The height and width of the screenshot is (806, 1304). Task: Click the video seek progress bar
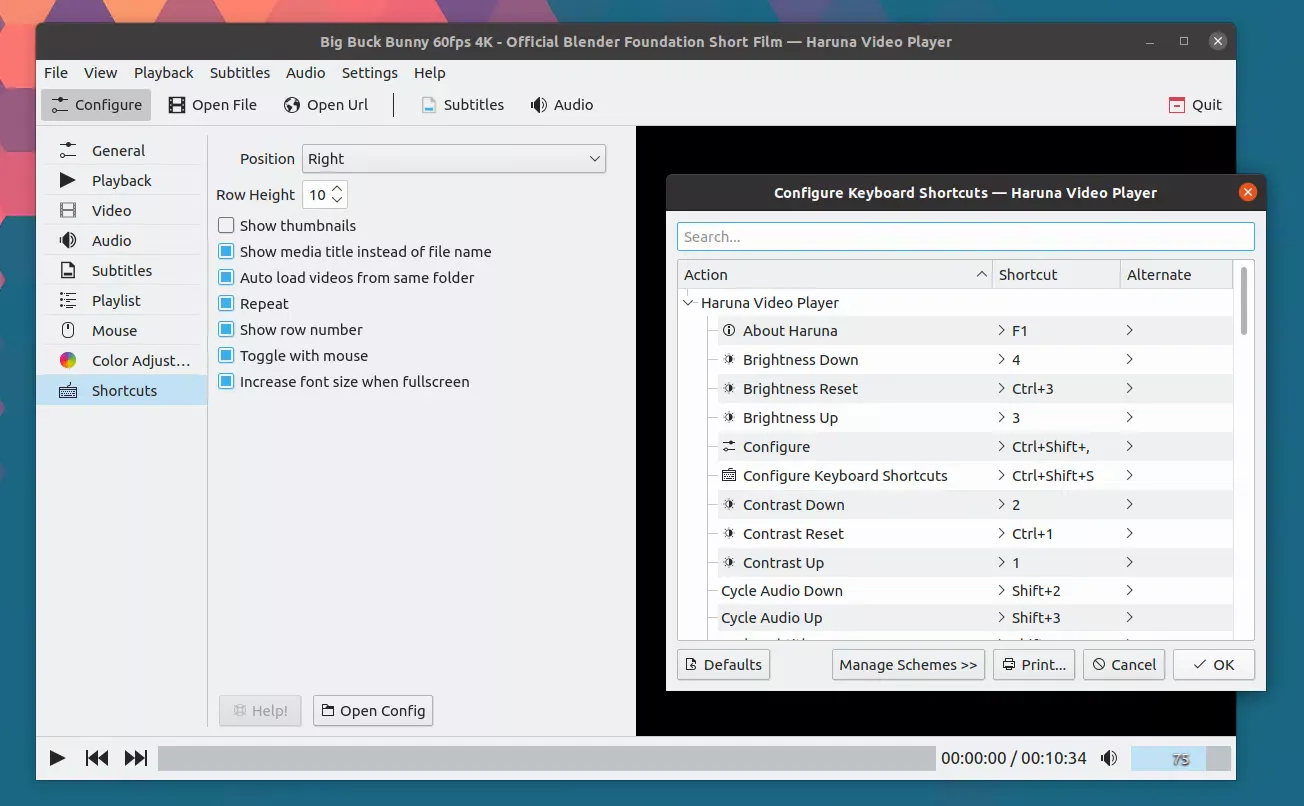(x=545, y=758)
